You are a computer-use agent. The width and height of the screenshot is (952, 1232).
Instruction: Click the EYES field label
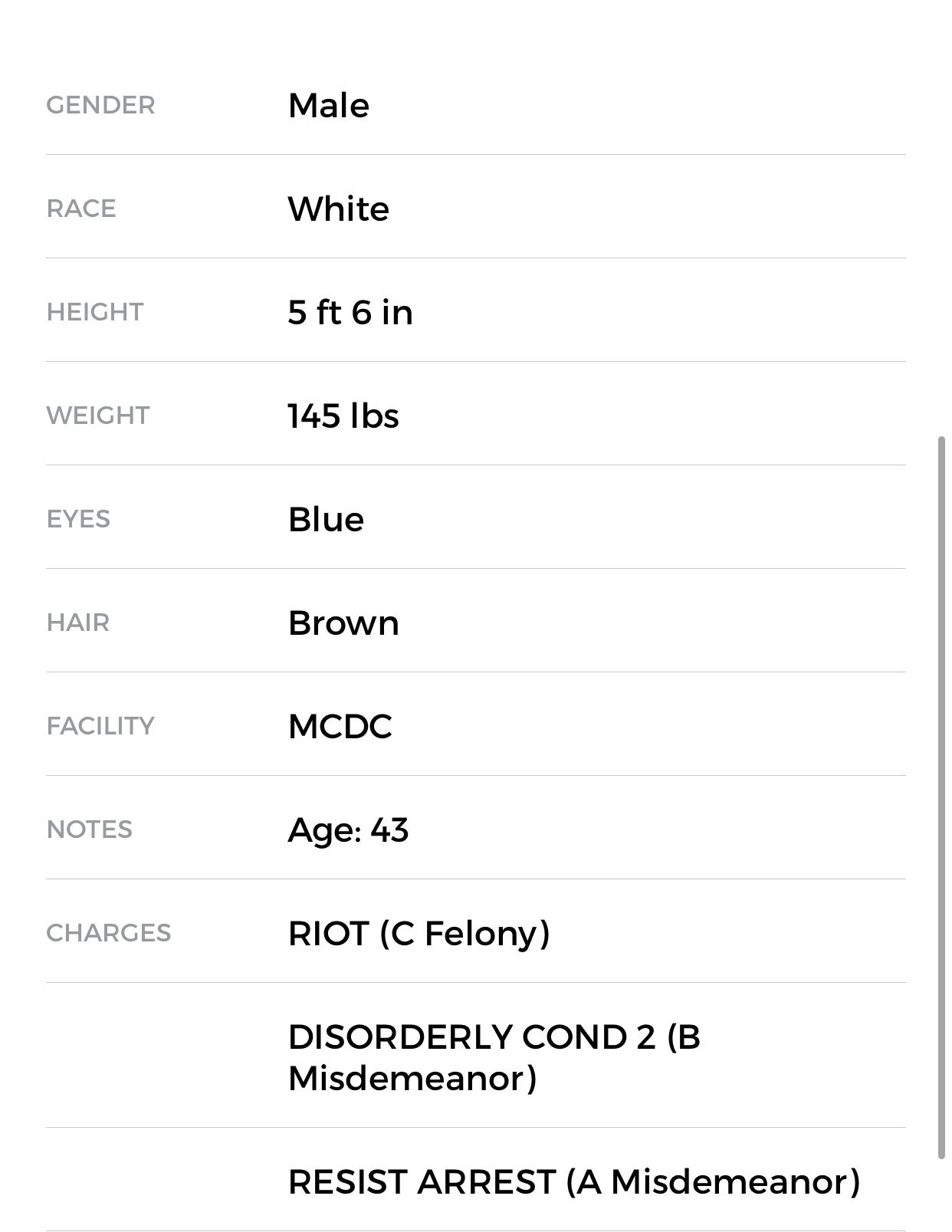pyautogui.click(x=78, y=519)
